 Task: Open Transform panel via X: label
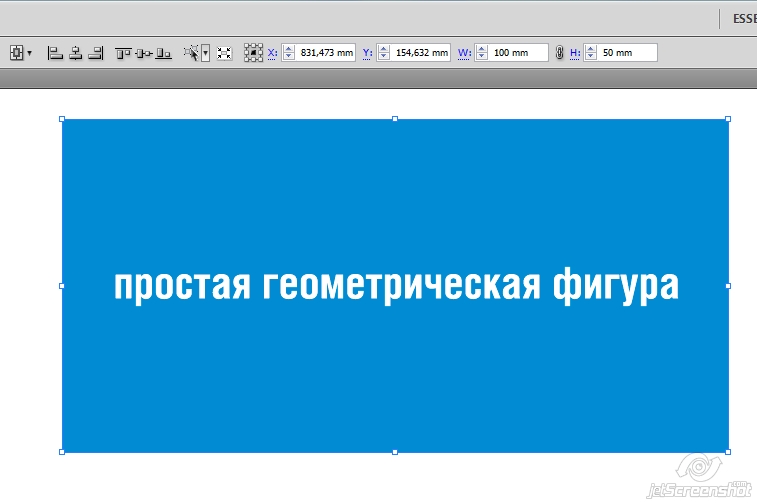272,53
